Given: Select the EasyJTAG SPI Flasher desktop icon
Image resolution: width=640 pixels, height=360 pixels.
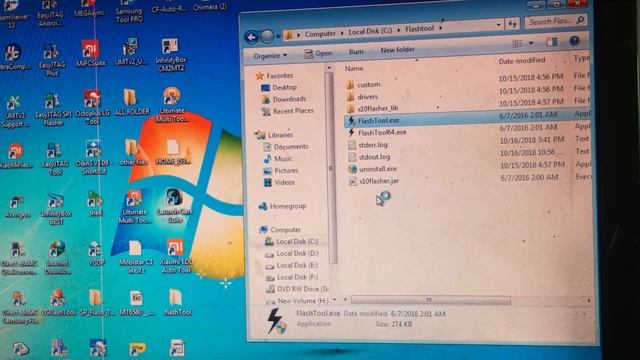Looking at the screenshot, I should (53, 109).
